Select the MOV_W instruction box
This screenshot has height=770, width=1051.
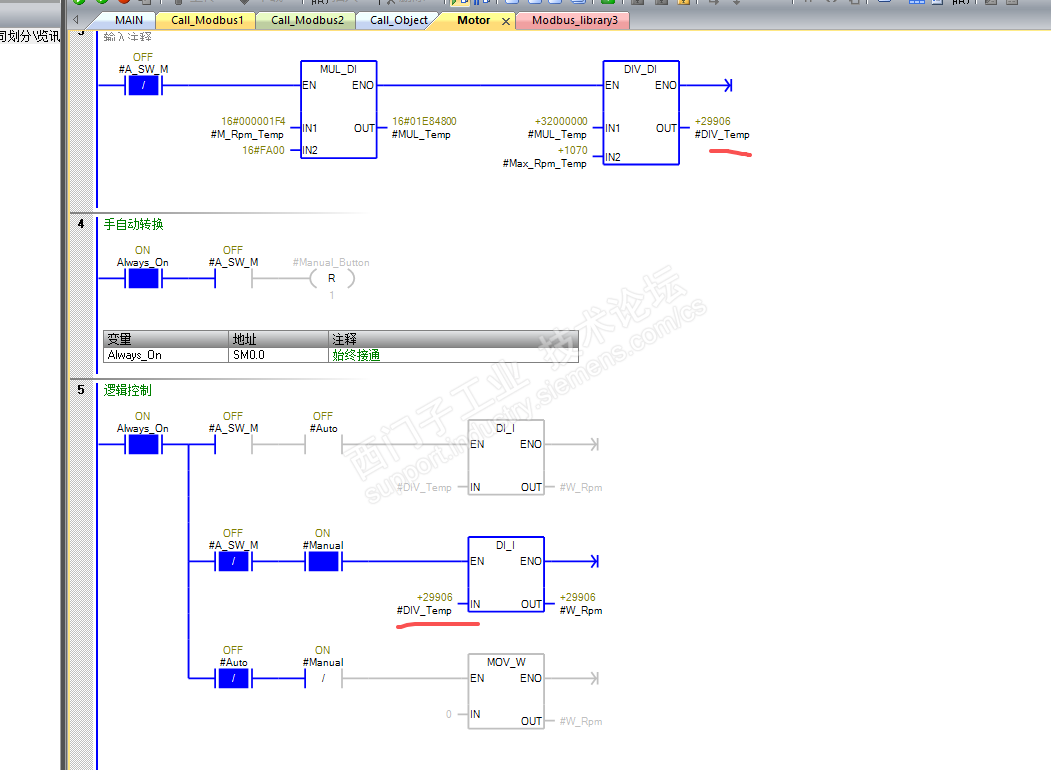(506, 692)
